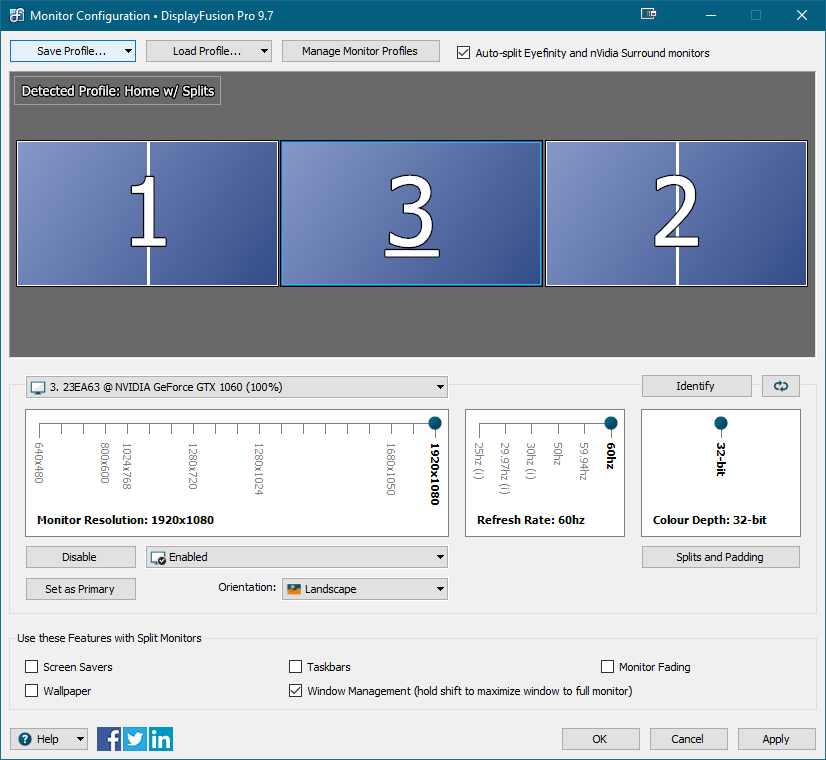Enable Monitor Fading checkbox
The width and height of the screenshot is (826, 760).
(608, 667)
